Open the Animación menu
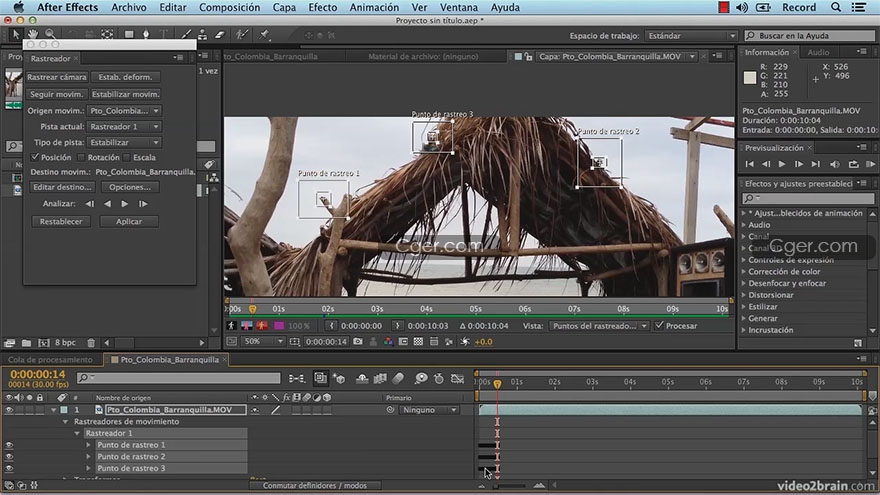This screenshot has width=880, height=495. [x=374, y=7]
